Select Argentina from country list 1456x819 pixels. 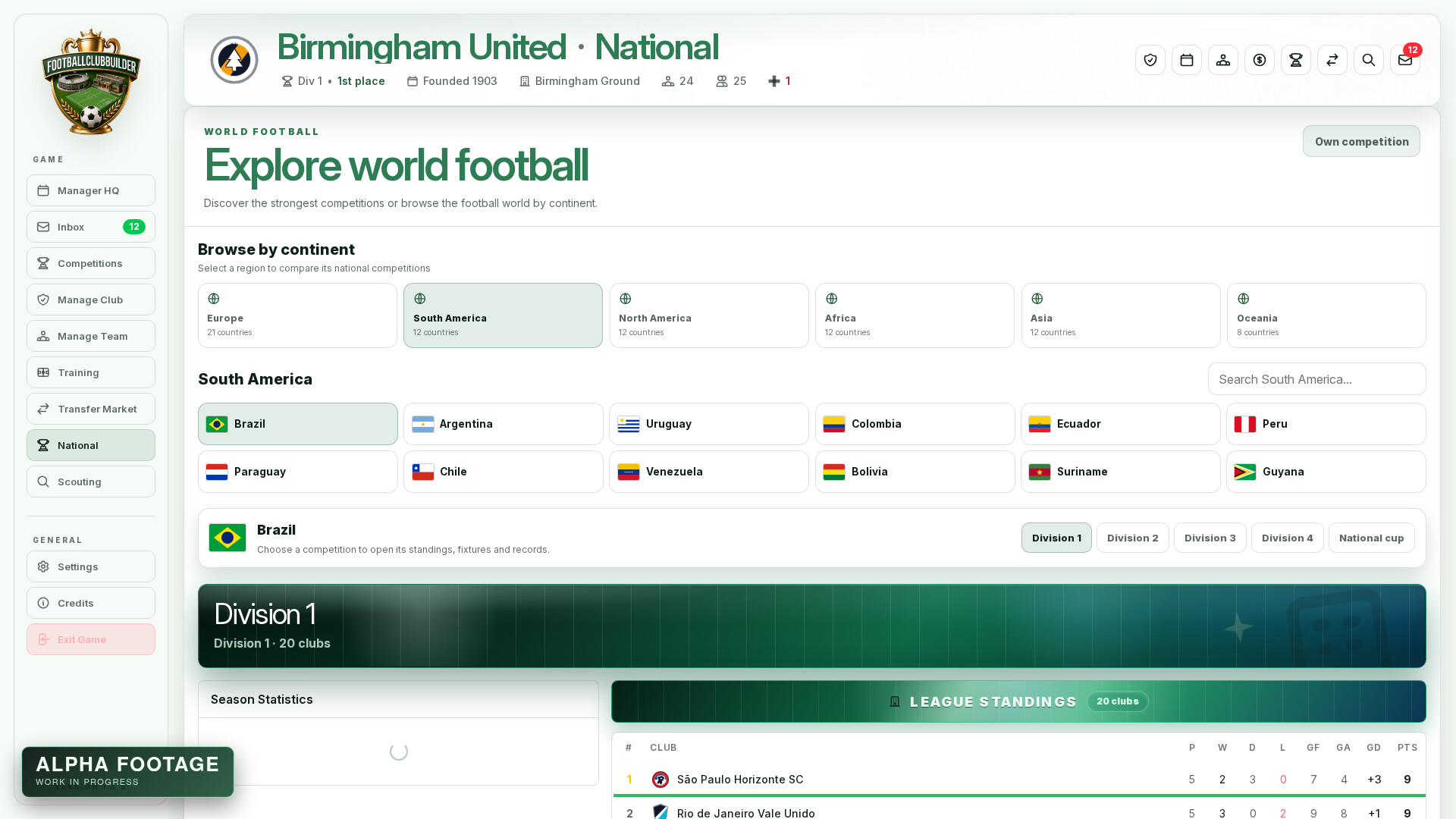[504, 424]
